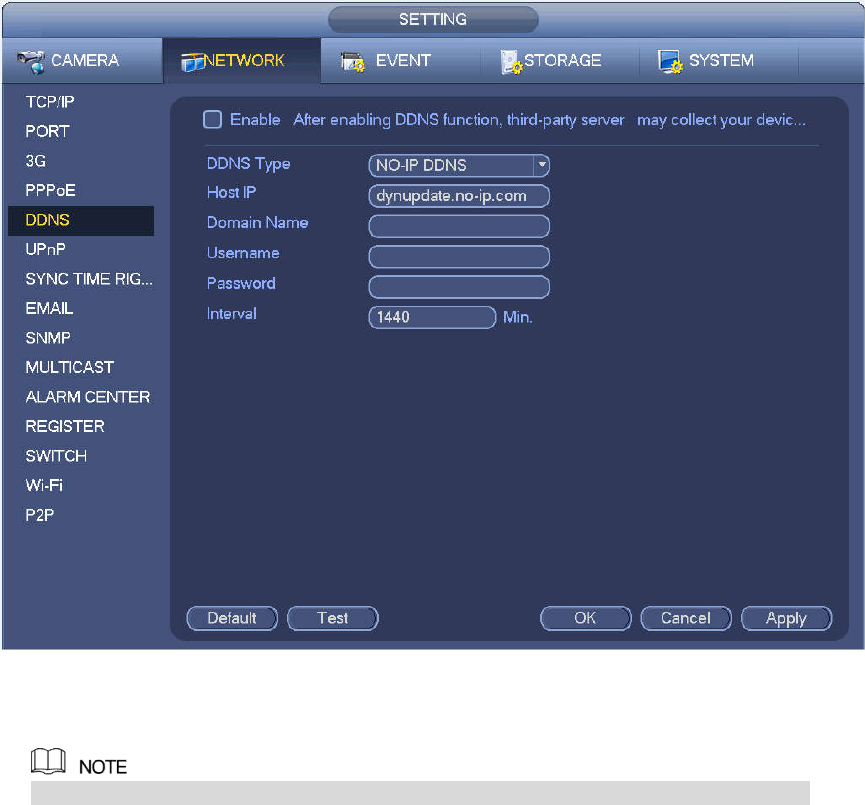Click the CAMERA tab camera icon
The width and height of the screenshot is (865, 805).
pyautogui.click(x=31, y=61)
